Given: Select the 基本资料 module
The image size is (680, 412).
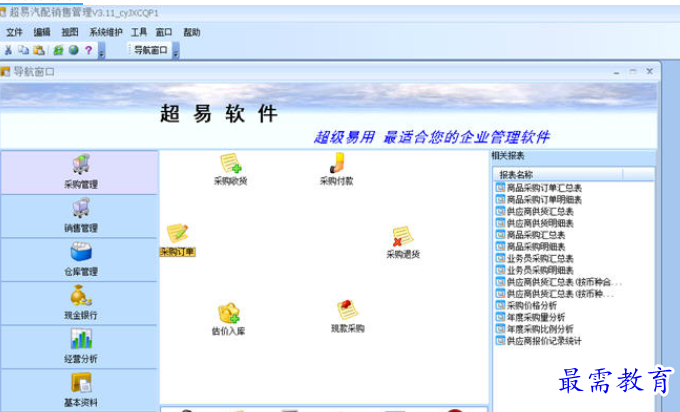Looking at the screenshot, I should click(79, 390).
